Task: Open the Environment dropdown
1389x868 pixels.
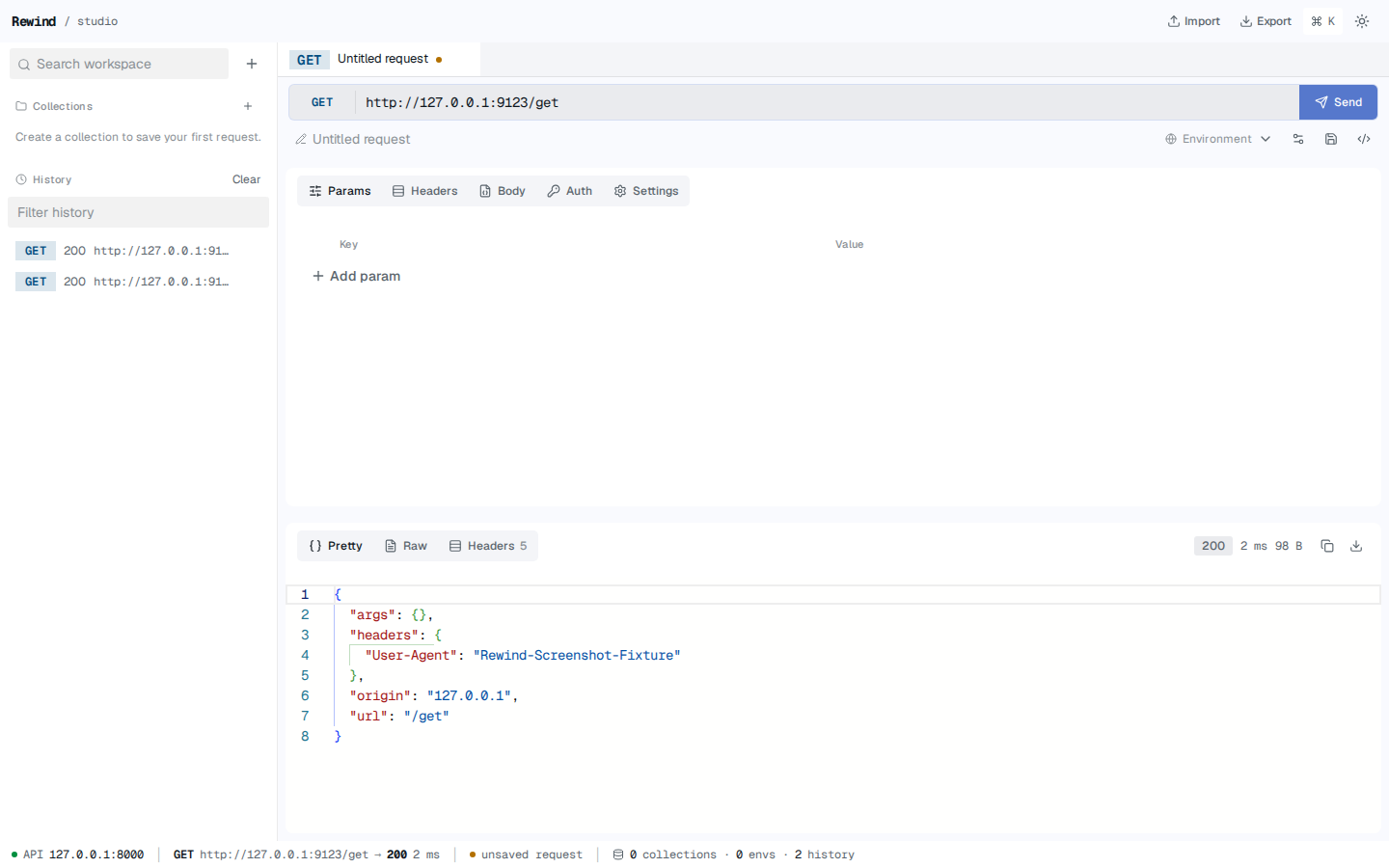Action: (1218, 139)
